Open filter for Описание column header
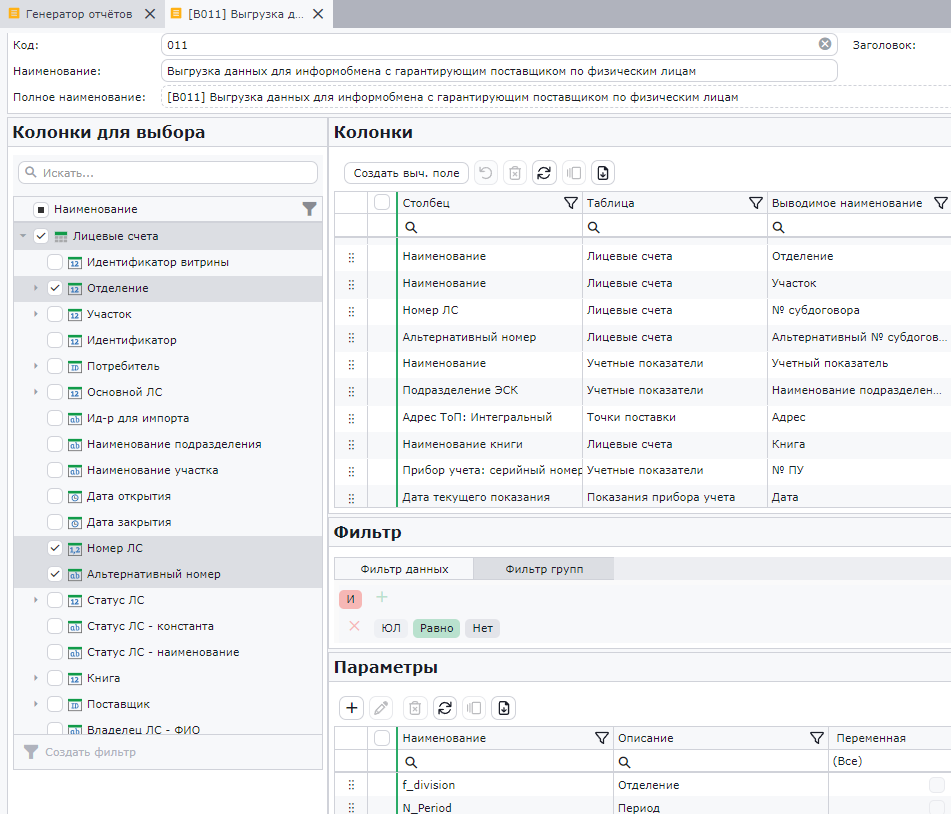This screenshot has width=951, height=814. pos(817,738)
